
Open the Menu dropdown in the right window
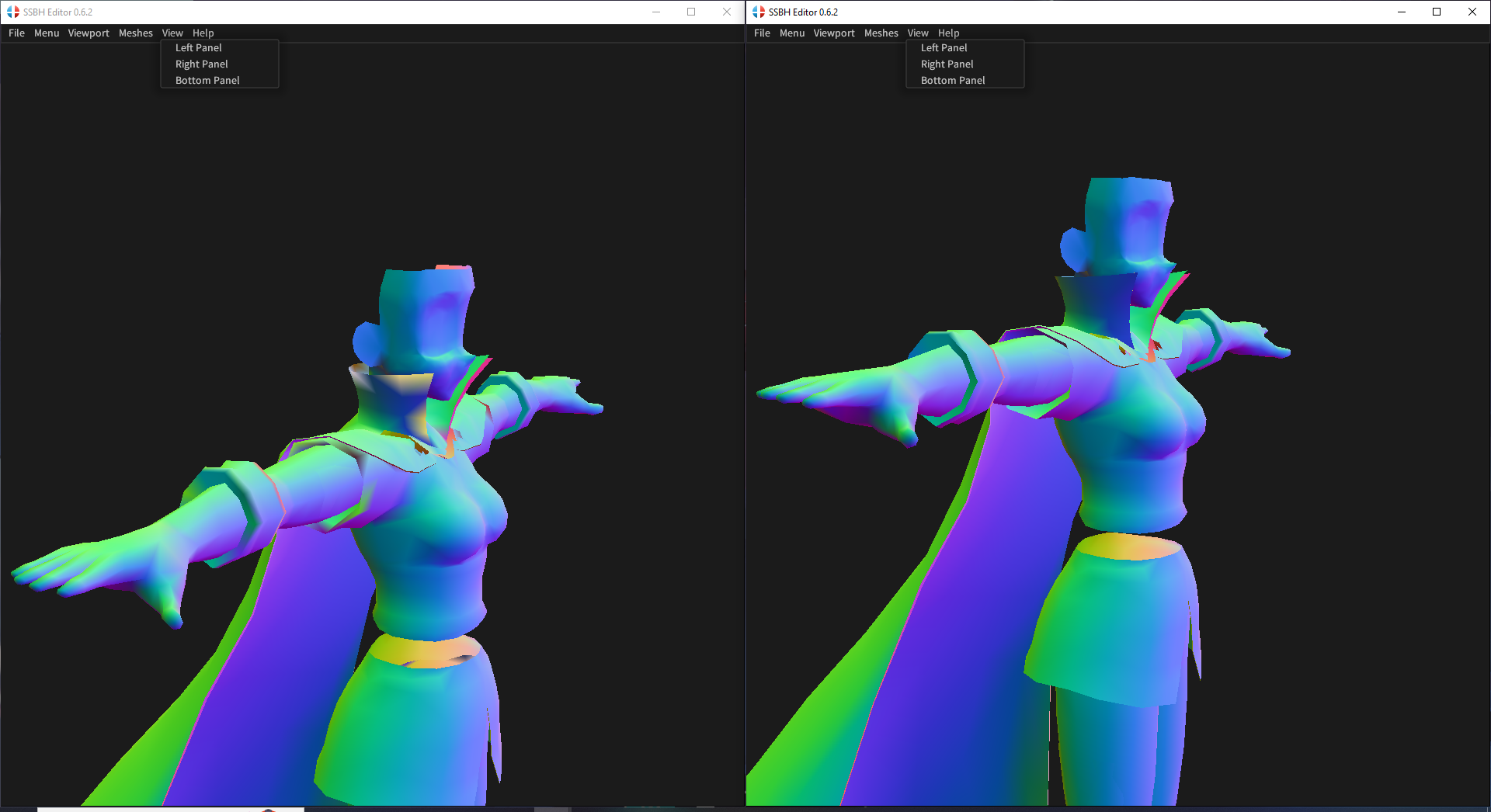point(791,33)
